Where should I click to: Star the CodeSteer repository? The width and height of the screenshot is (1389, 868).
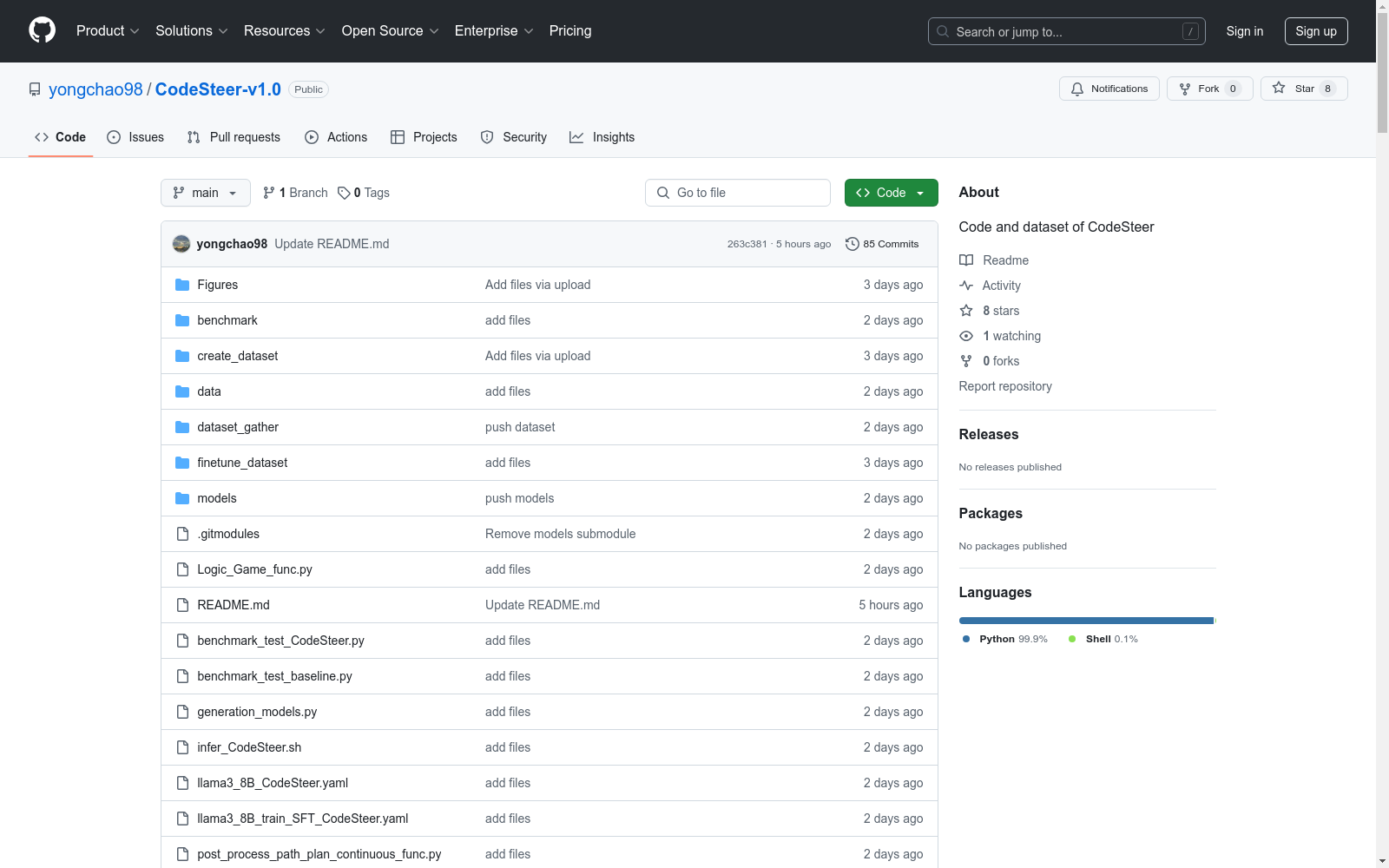pyautogui.click(x=1304, y=89)
